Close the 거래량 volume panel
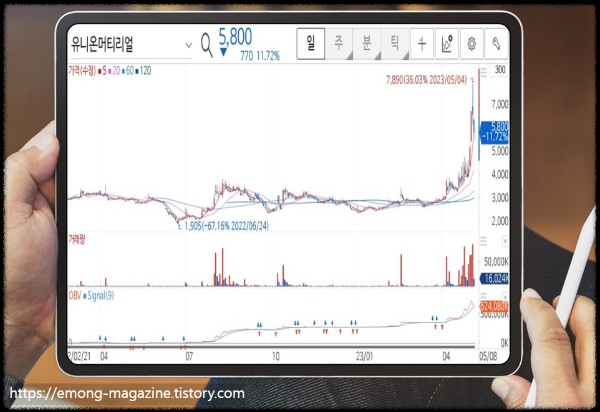Viewport: 600px width, 412px height. tap(505, 241)
